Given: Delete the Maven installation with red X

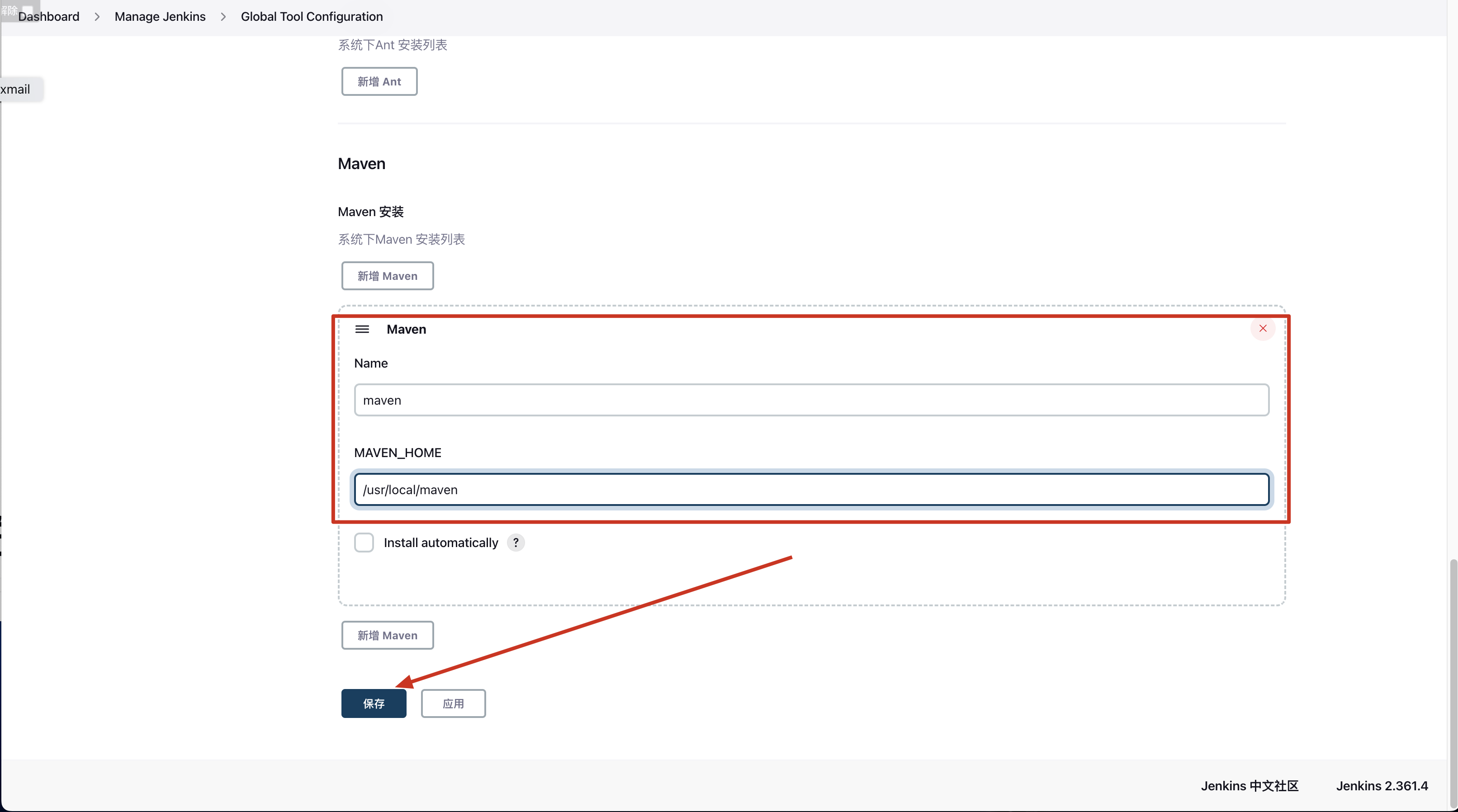Looking at the screenshot, I should [x=1263, y=328].
